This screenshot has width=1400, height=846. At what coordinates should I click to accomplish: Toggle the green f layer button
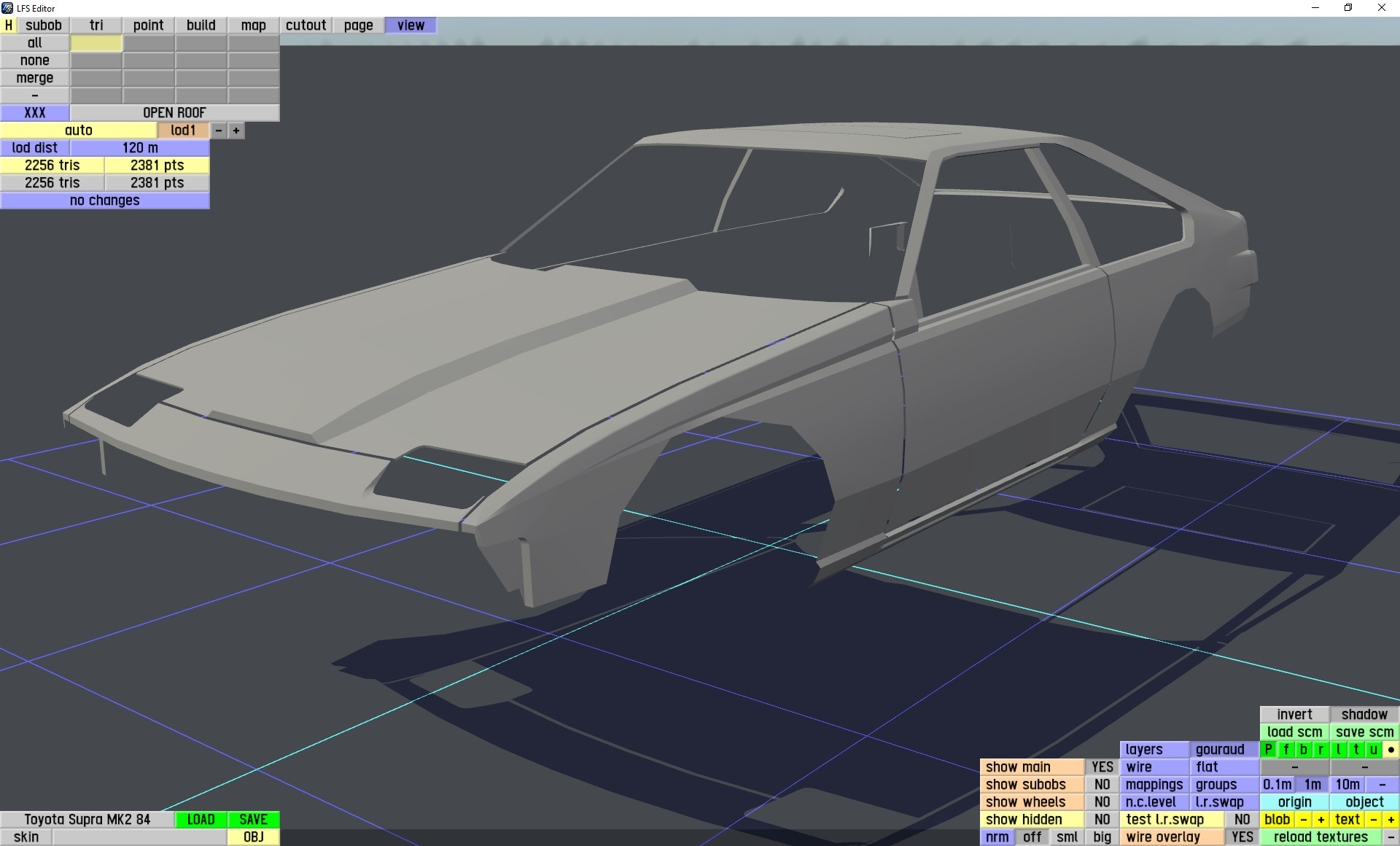tap(1286, 750)
